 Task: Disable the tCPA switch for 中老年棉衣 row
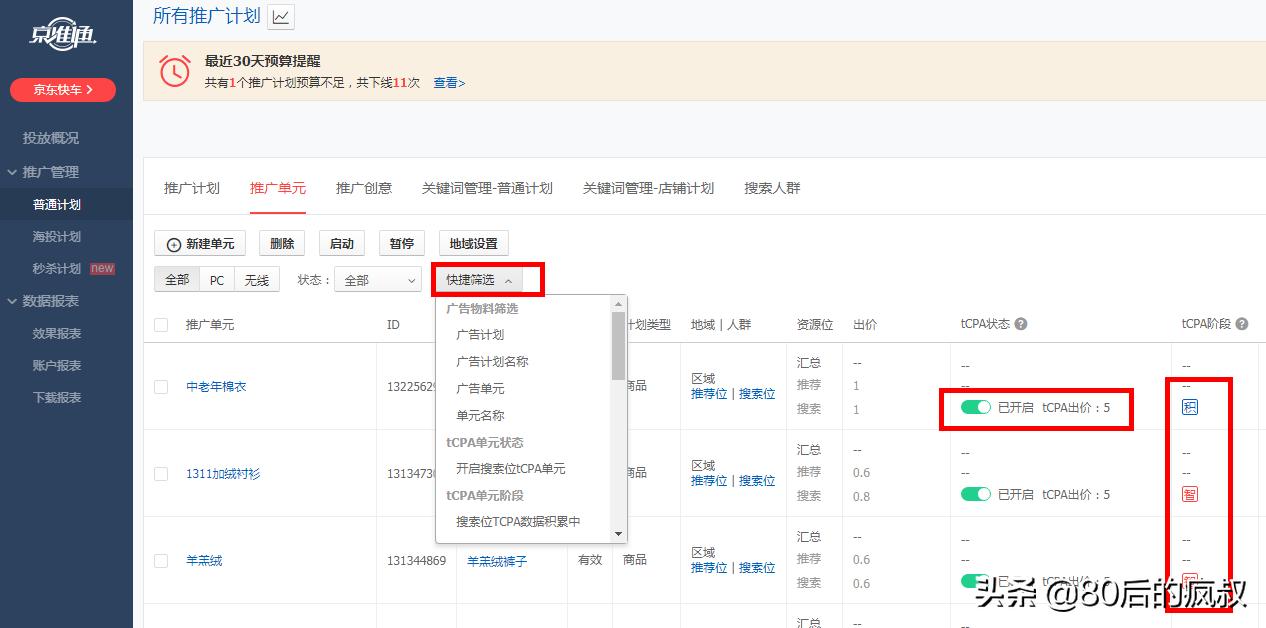click(977, 408)
